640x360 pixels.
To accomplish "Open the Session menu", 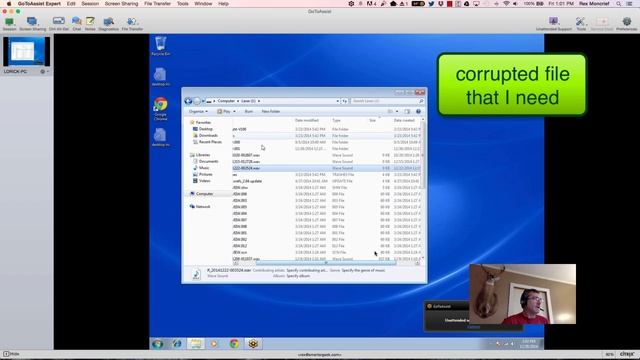I will [x=90, y=4].
